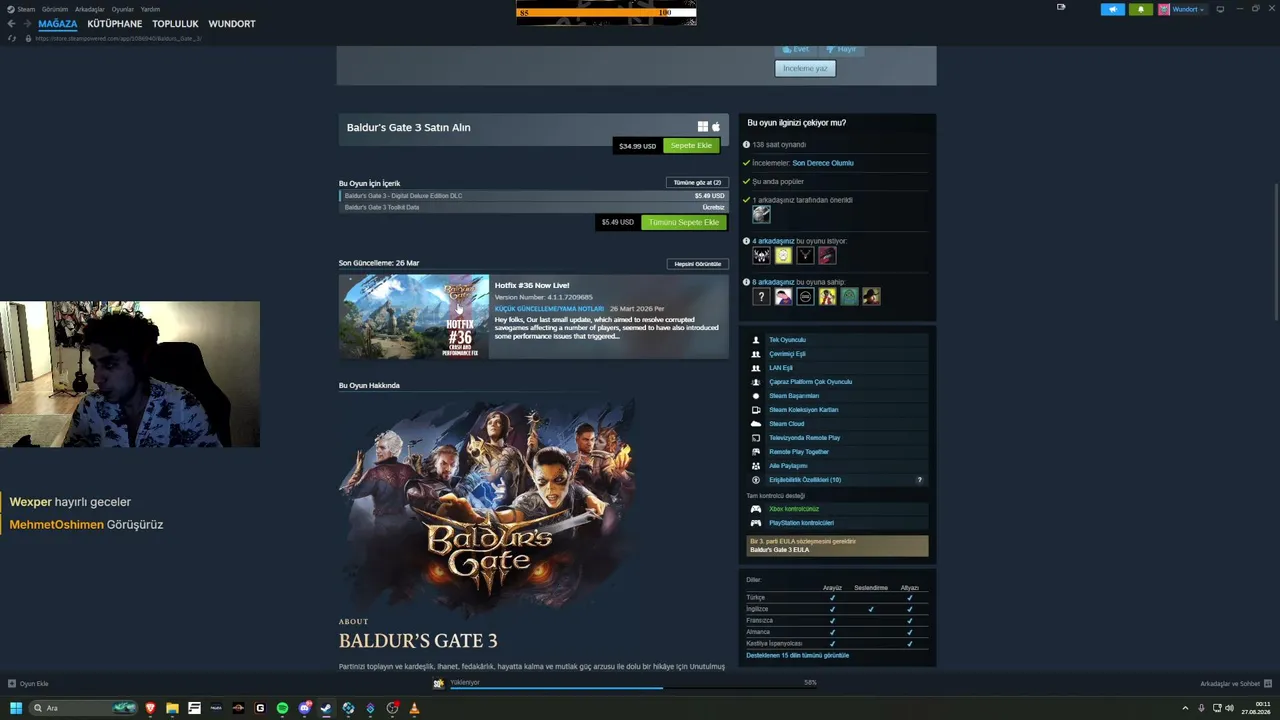Open the Digital Deluxe Edition DLC row
The image size is (1280, 720).
click(533, 196)
